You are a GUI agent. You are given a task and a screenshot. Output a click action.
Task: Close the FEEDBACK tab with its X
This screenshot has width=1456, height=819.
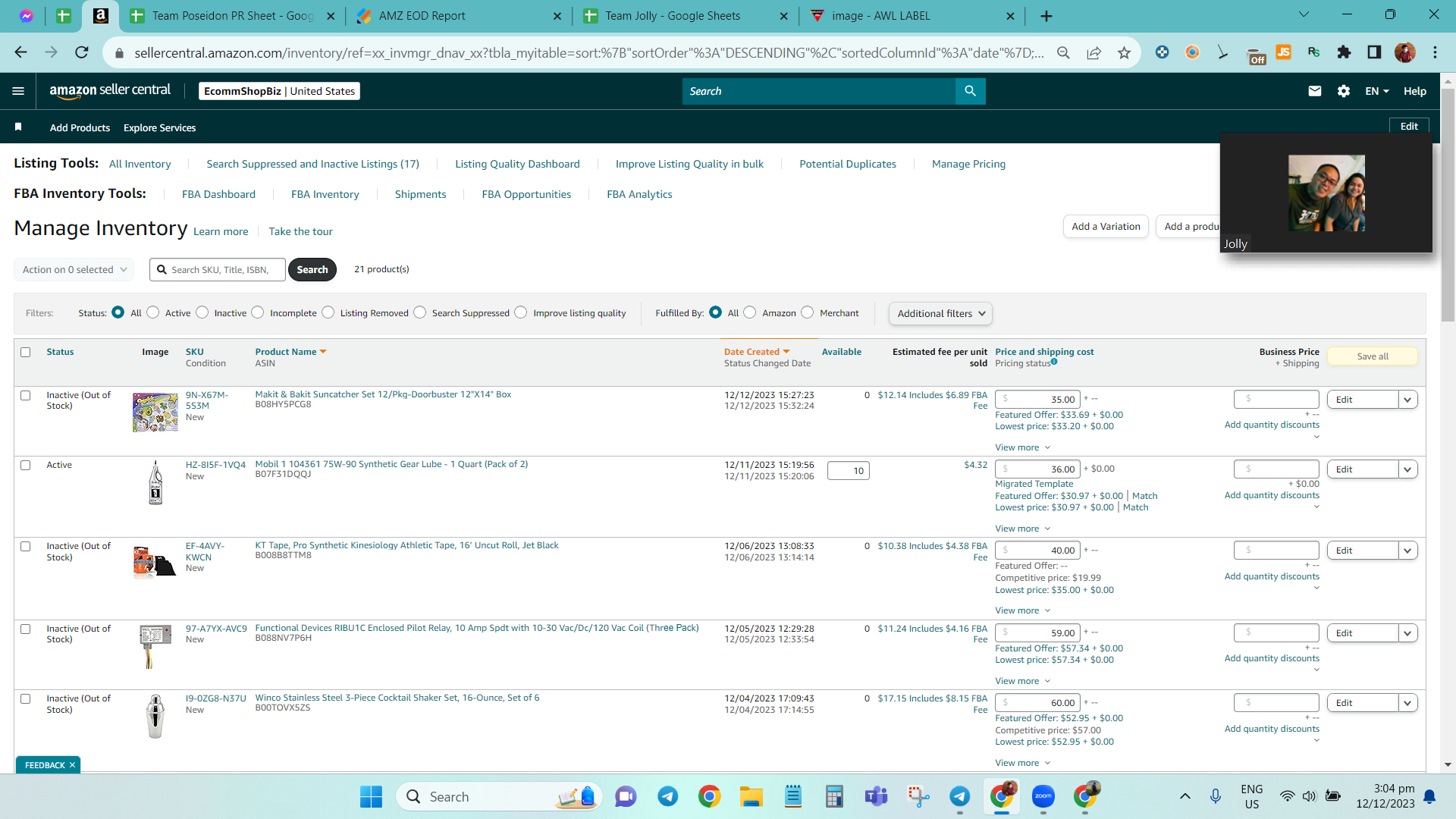click(72, 765)
